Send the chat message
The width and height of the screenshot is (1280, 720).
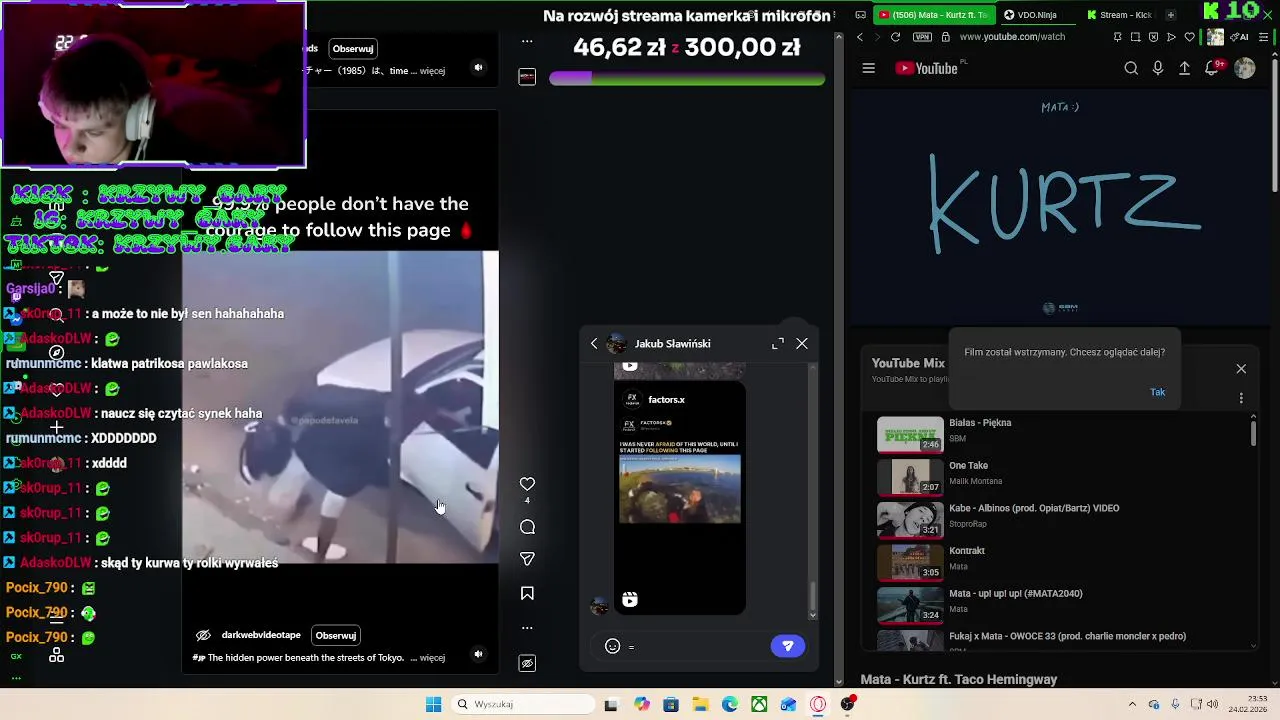pyautogui.click(x=788, y=646)
